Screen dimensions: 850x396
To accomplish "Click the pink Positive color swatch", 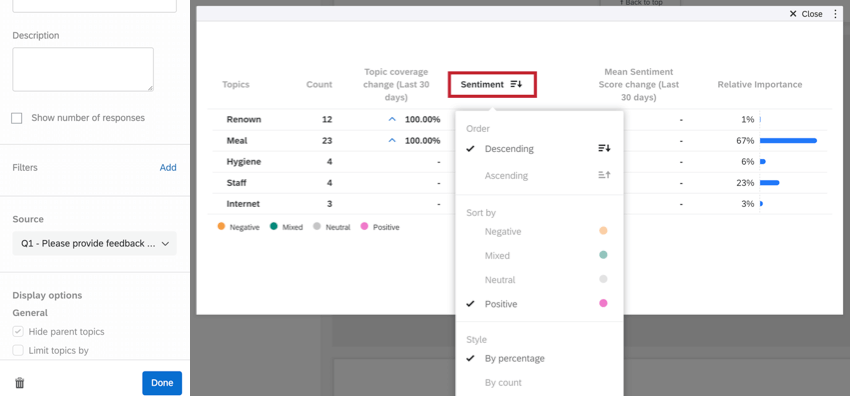I will pyautogui.click(x=603, y=303).
